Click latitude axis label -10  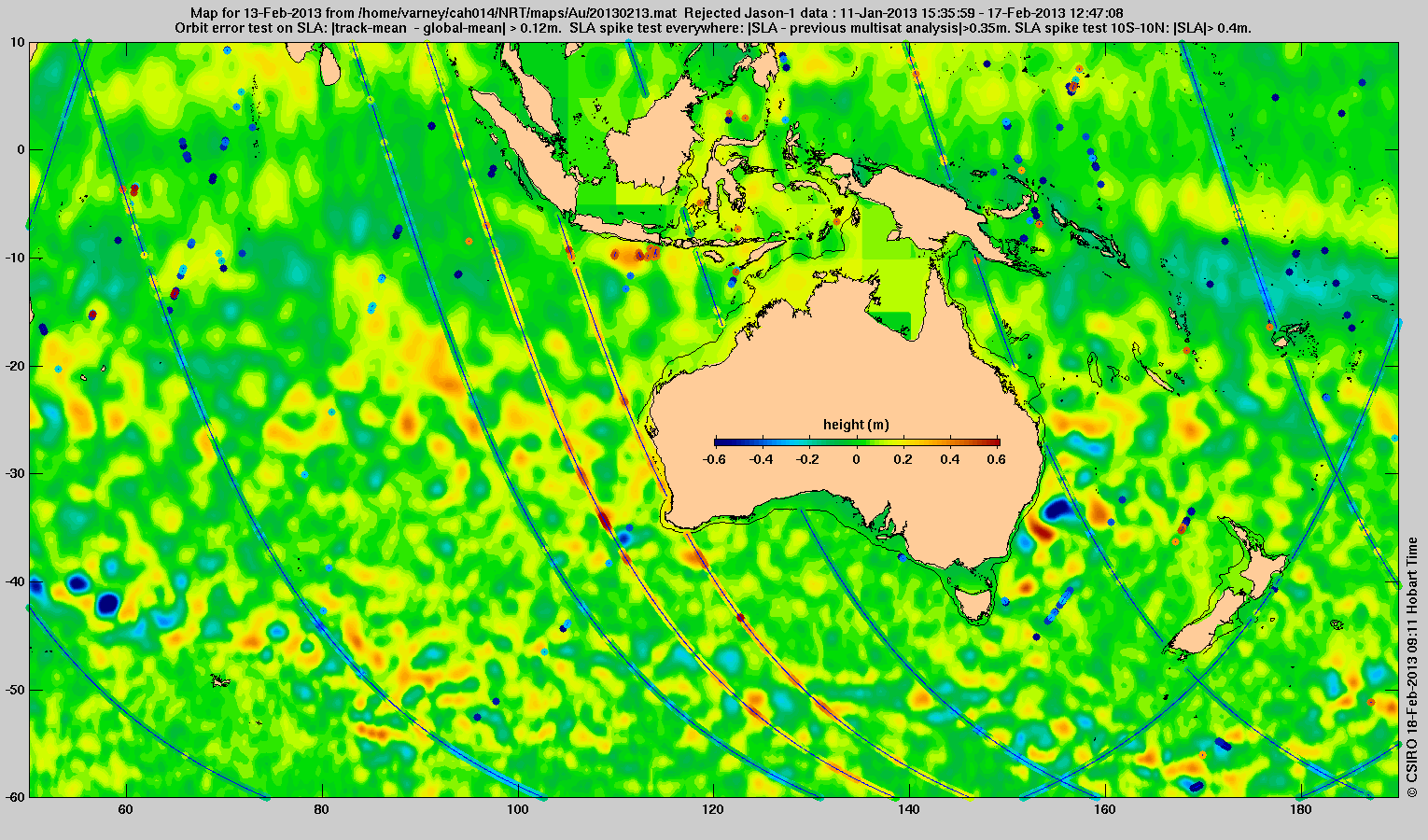pos(16,258)
